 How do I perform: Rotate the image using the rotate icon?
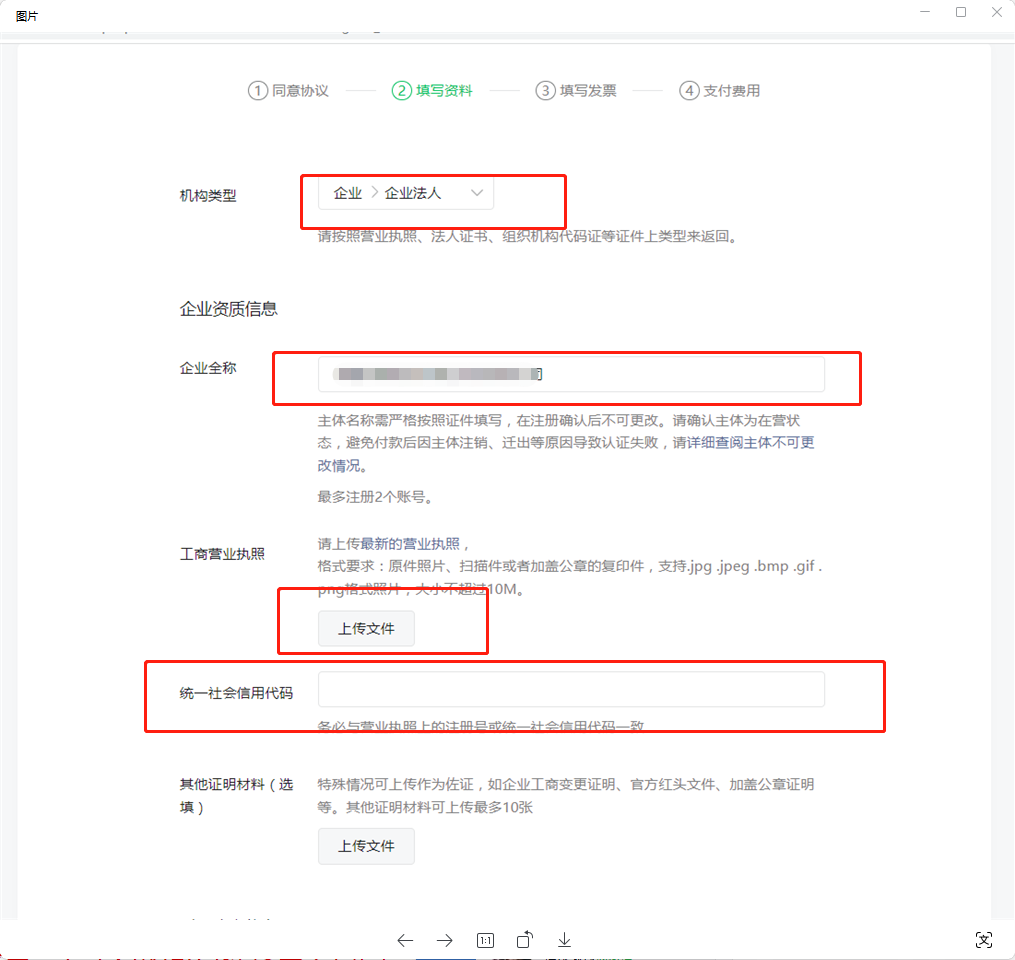(x=525, y=939)
